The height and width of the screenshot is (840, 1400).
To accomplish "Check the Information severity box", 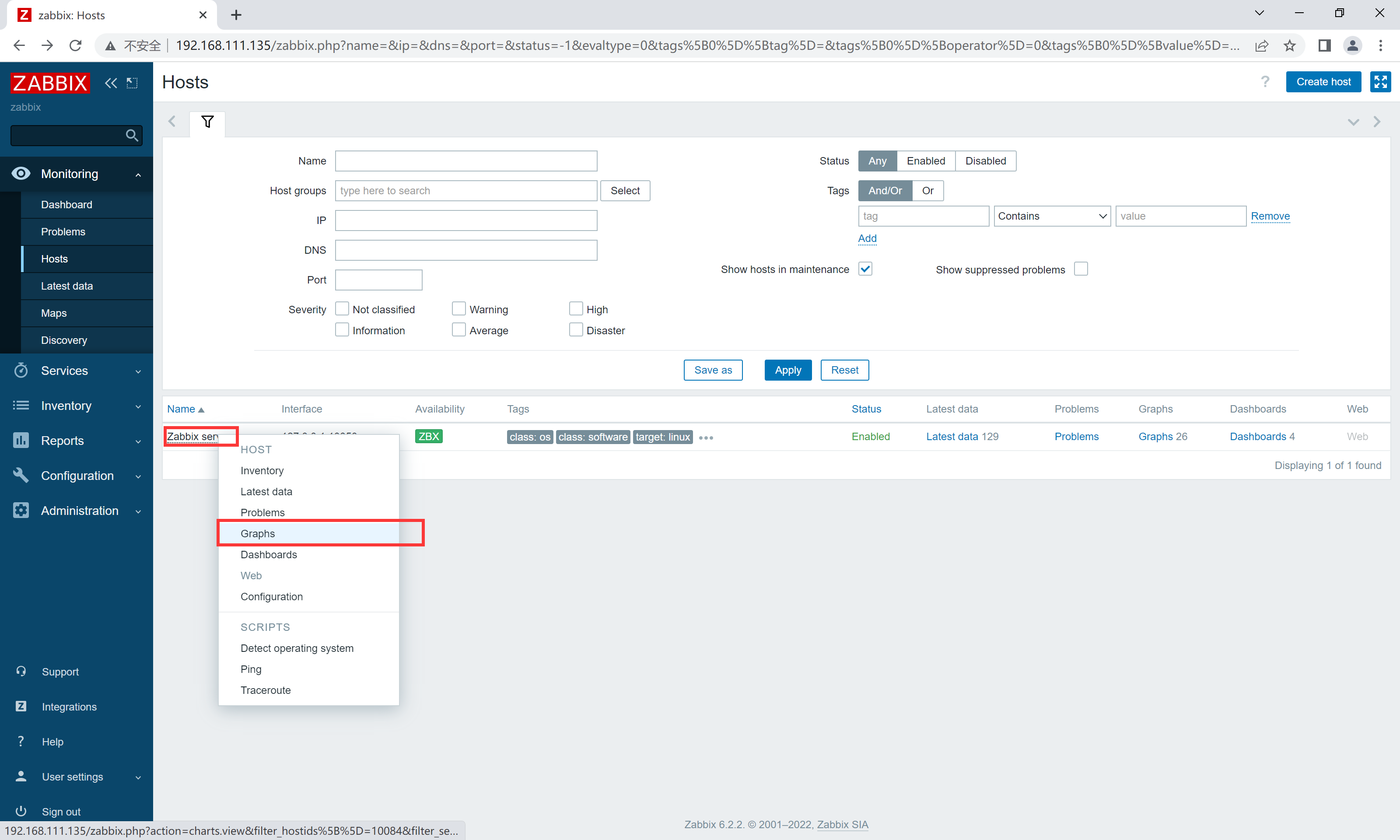I will [342, 329].
